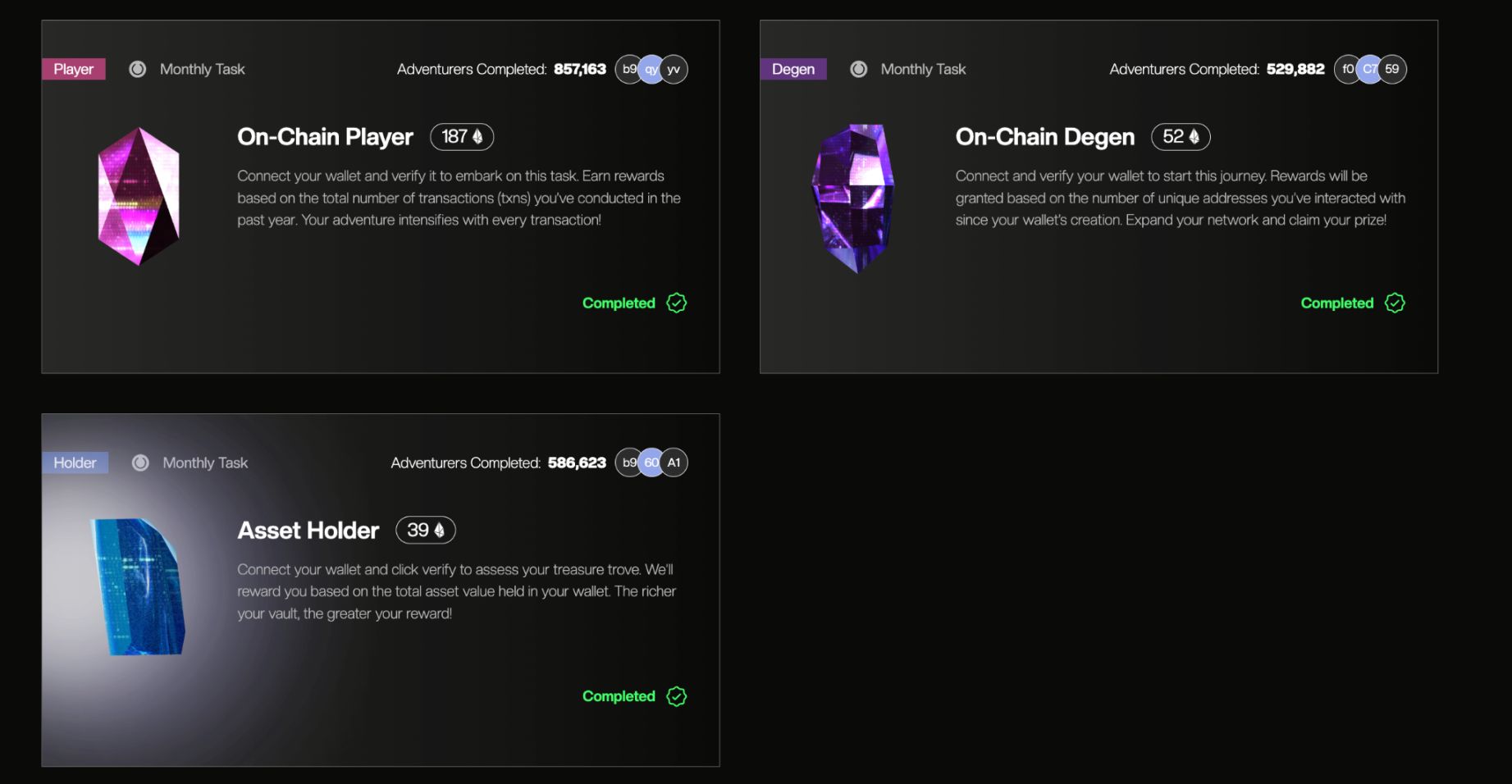Image resolution: width=1512 pixels, height=784 pixels.
Task: Click the Monthly Task circle icon on Asset Holder card
Action: tap(140, 463)
